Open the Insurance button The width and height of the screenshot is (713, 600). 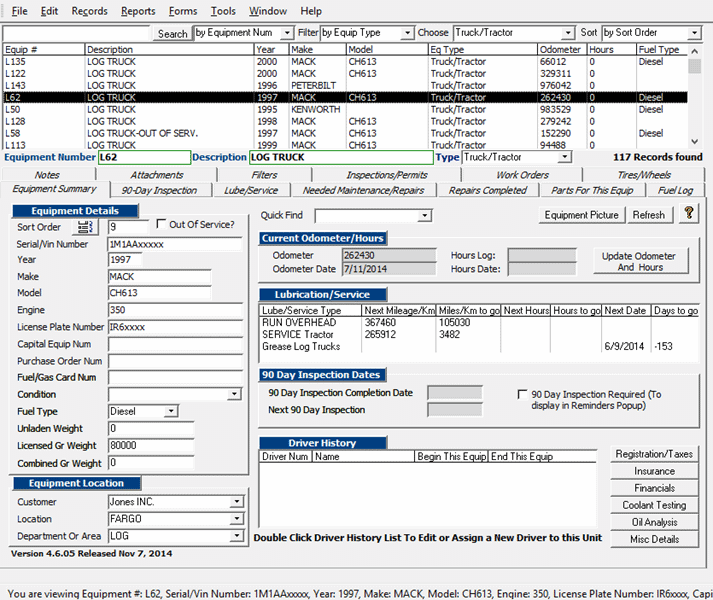(x=654, y=471)
